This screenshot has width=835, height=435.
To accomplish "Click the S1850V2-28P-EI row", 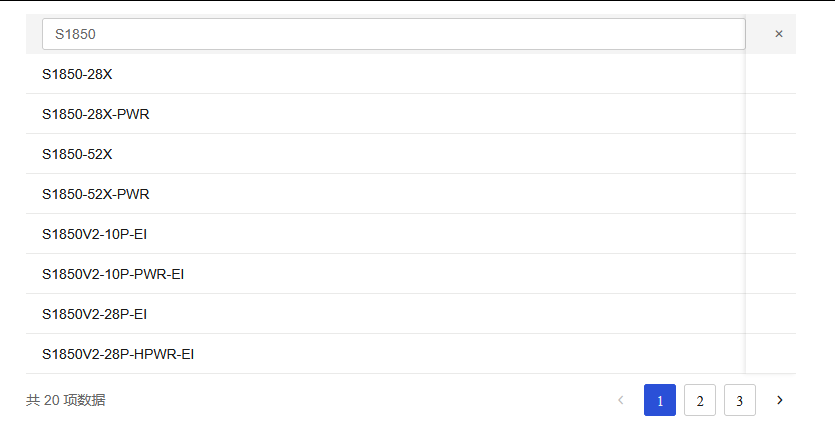I will point(95,314).
